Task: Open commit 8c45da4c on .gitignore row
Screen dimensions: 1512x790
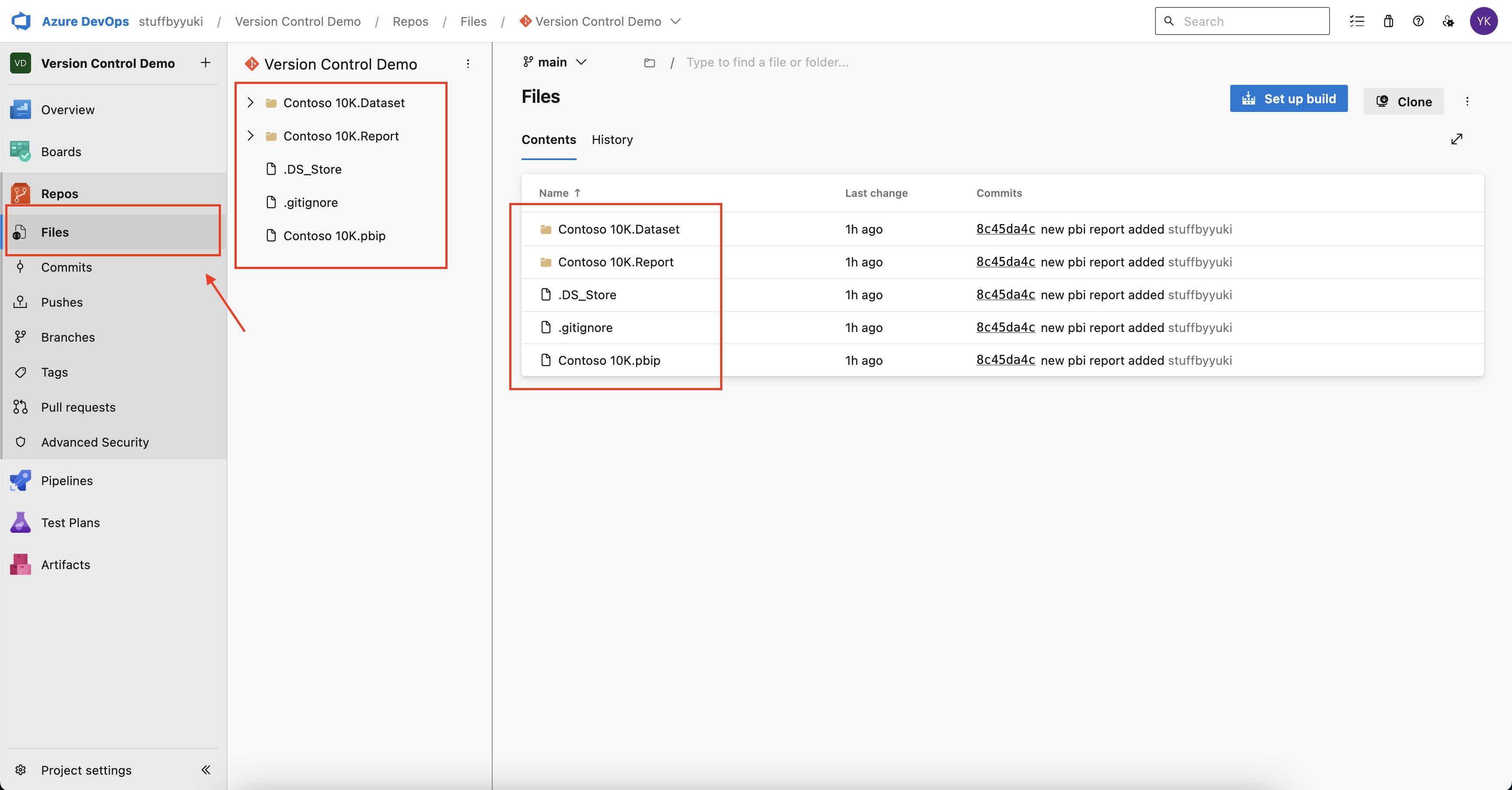Action: (1005, 328)
